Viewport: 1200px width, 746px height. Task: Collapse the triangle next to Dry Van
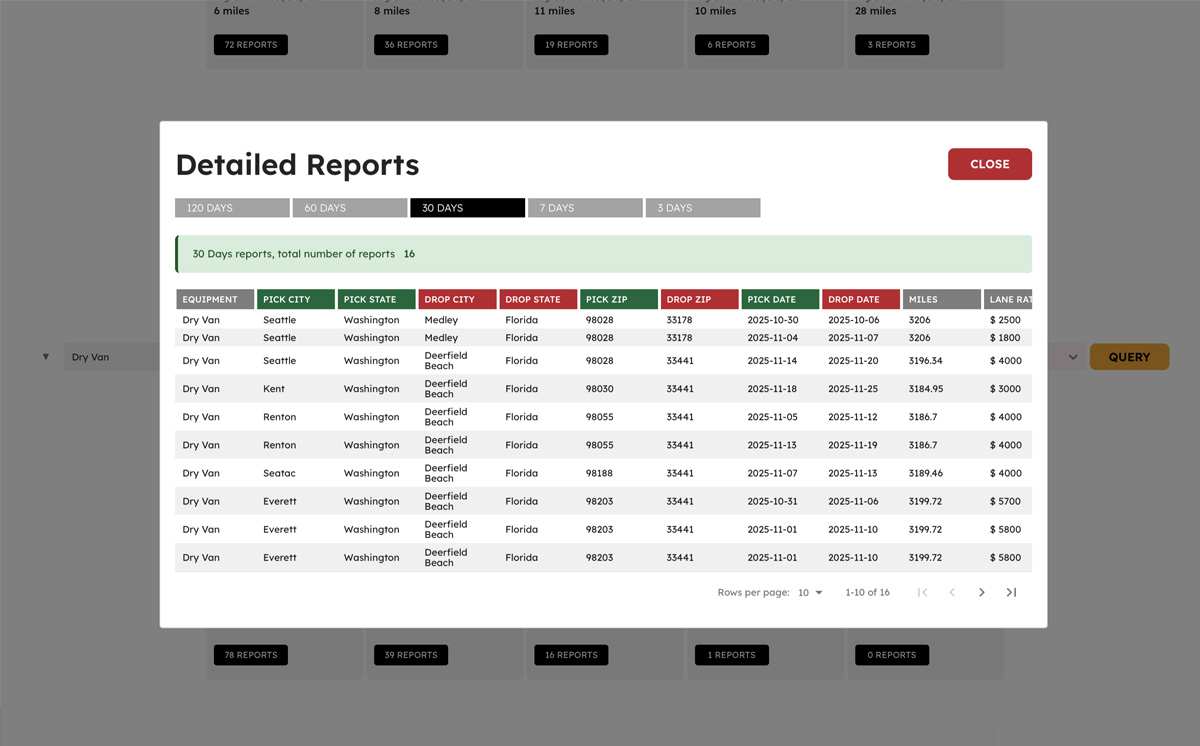[45, 357]
